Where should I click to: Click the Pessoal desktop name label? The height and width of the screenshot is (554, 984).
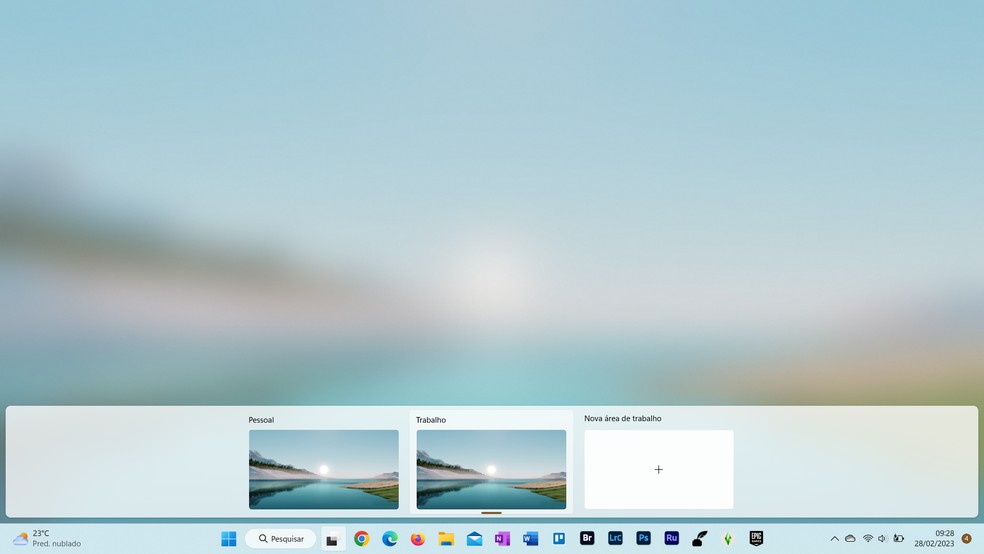[x=261, y=420]
